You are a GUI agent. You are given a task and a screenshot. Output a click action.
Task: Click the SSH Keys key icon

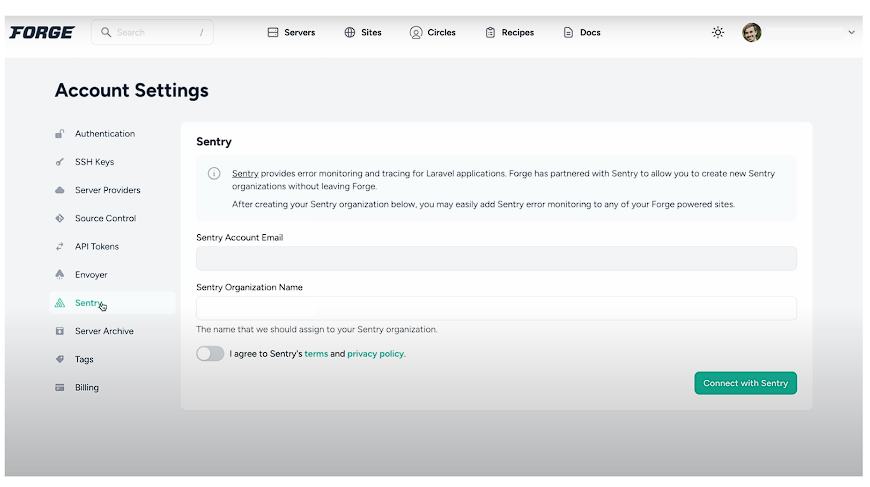click(x=60, y=162)
